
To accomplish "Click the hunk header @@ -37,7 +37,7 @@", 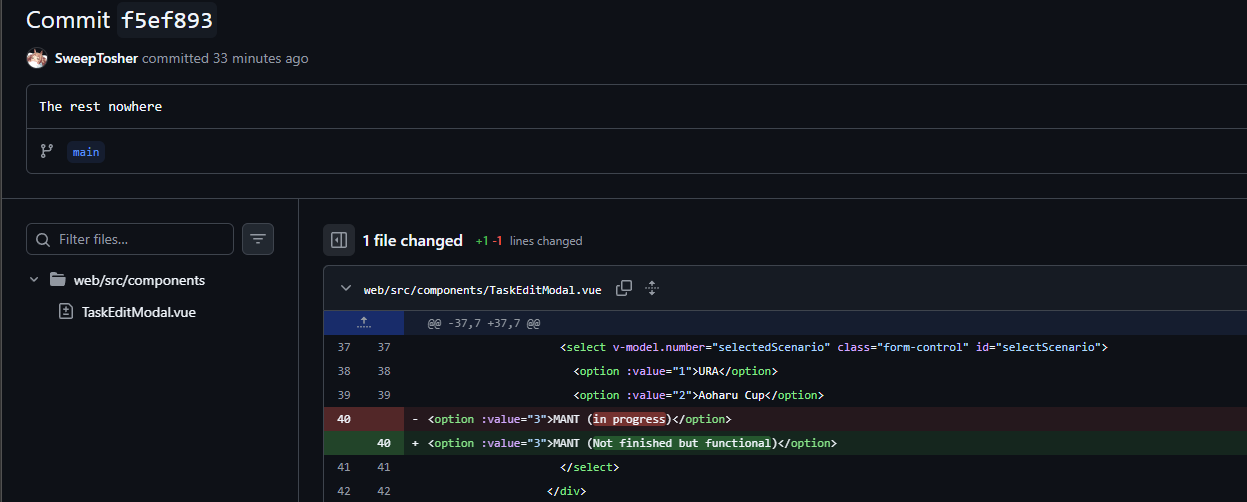I will coord(484,323).
